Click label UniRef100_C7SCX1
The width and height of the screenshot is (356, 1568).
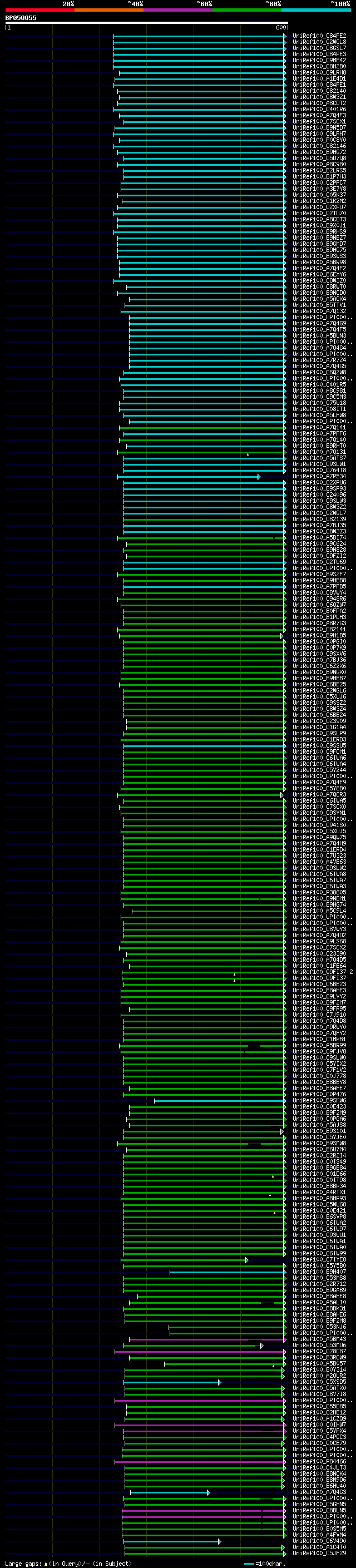[319, 122]
